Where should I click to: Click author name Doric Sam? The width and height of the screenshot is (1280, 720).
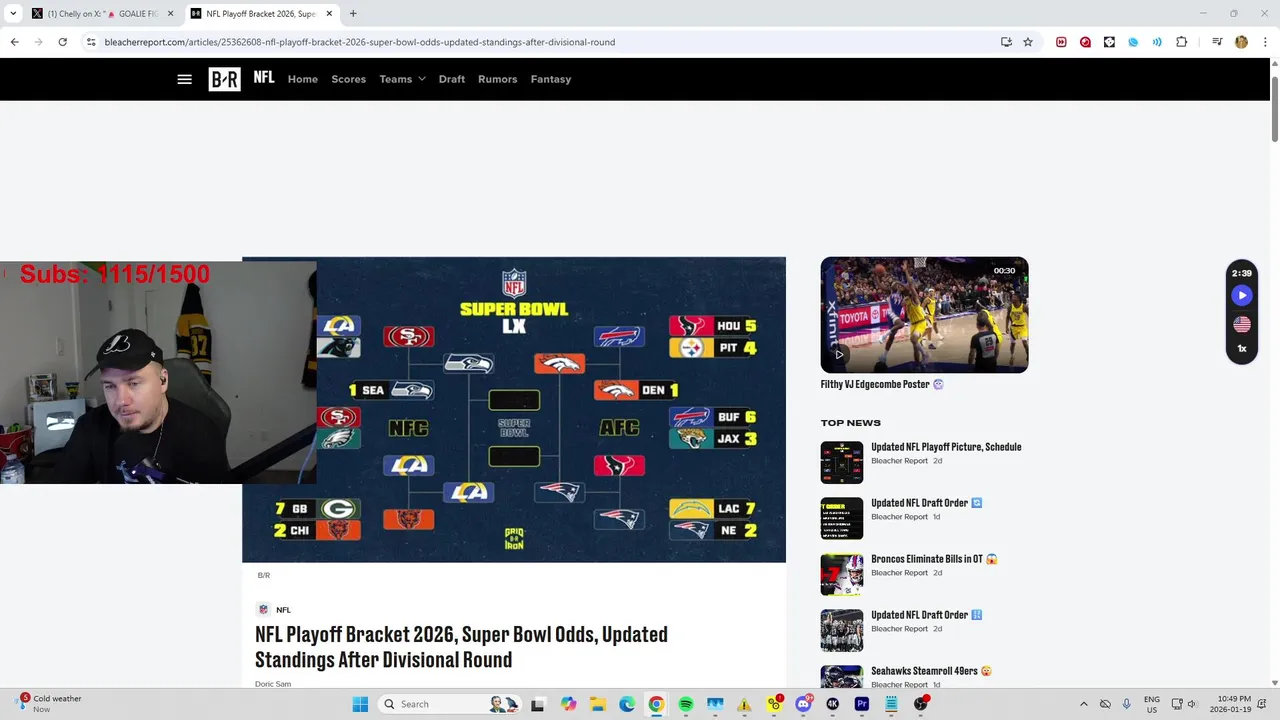(x=273, y=684)
